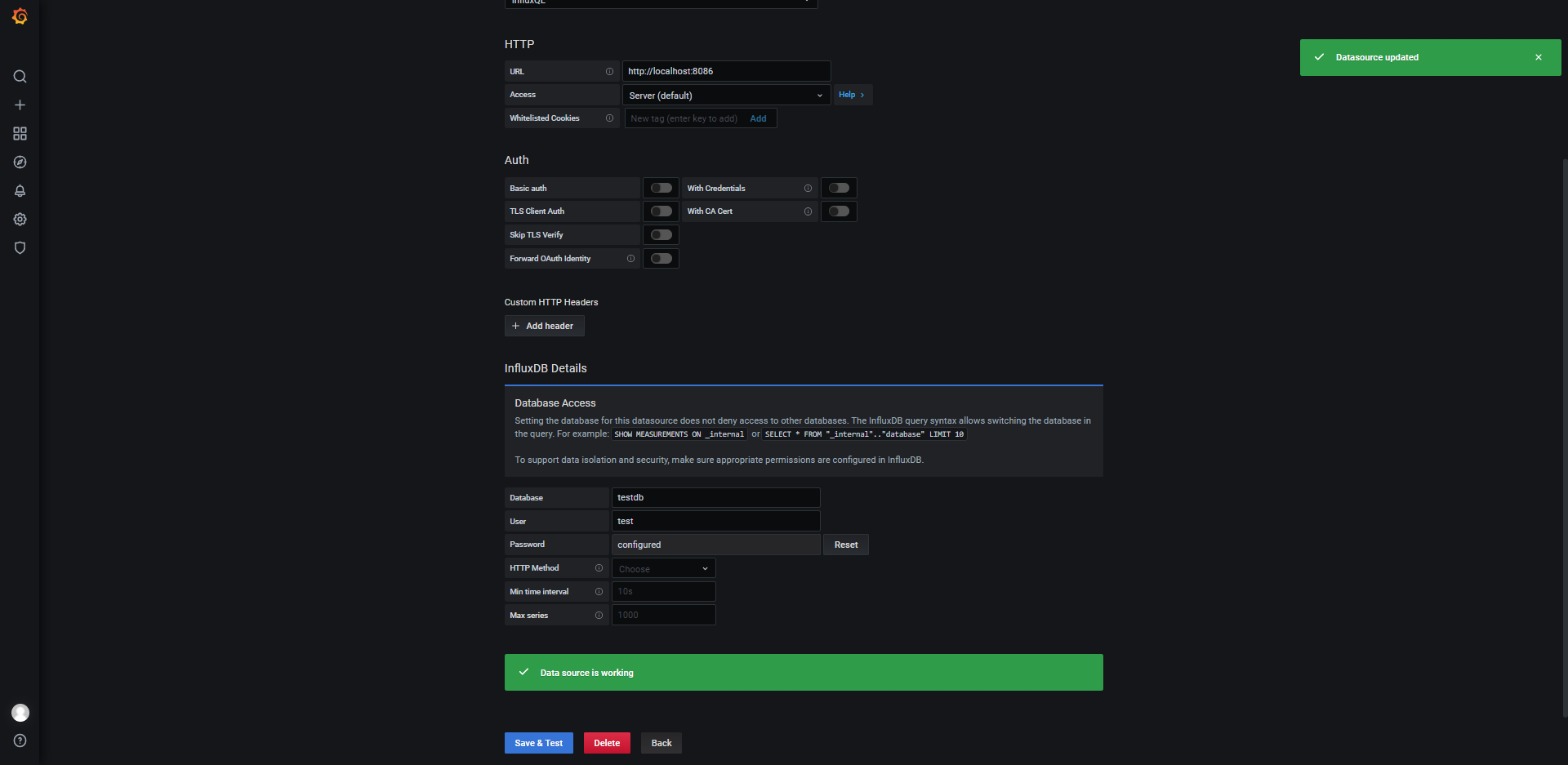Edit the URL http://localhost:8086 field

(727, 71)
